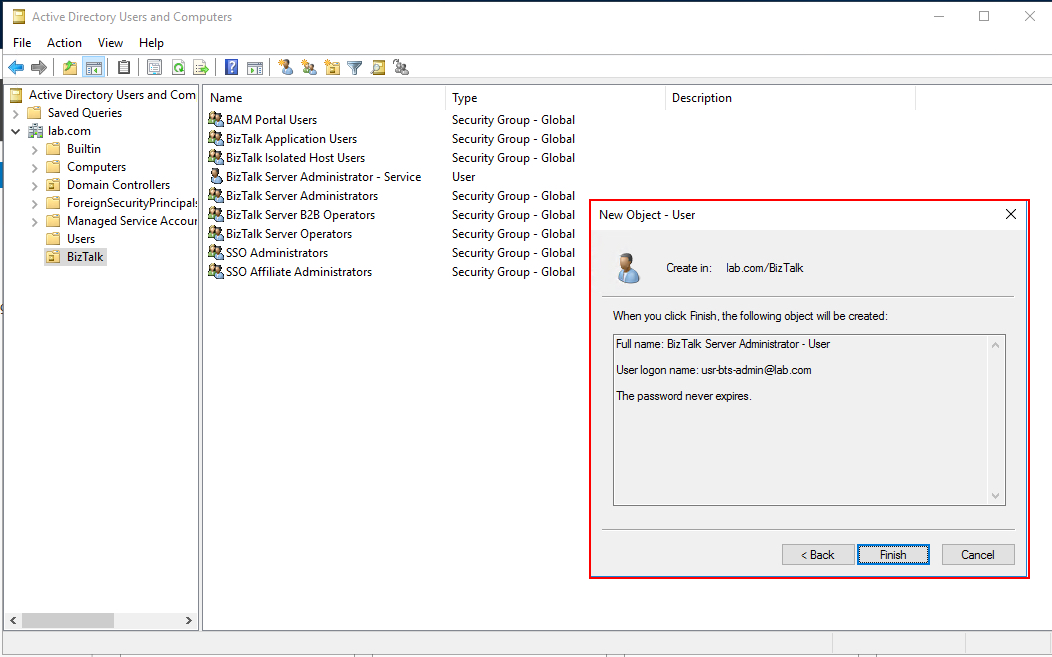Expand the Builtin container
This screenshot has height=657, width=1052.
[35, 150]
